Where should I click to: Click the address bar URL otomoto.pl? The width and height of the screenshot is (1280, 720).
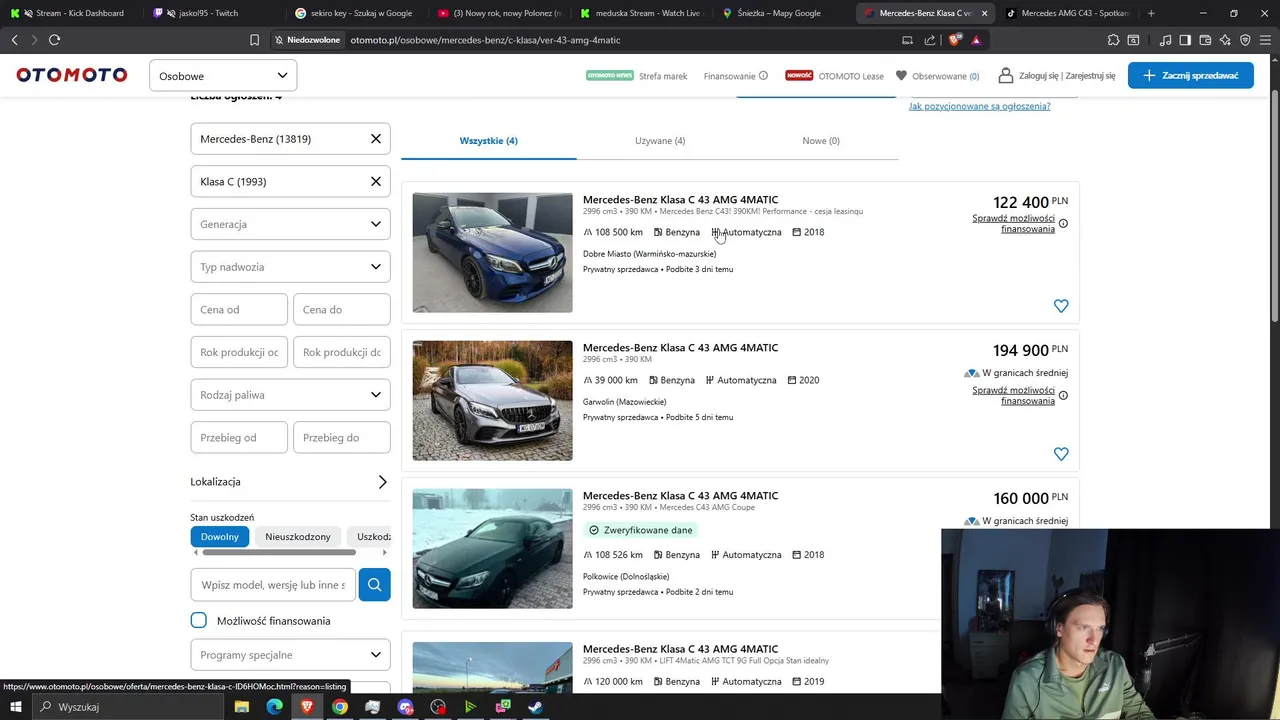[x=485, y=40]
